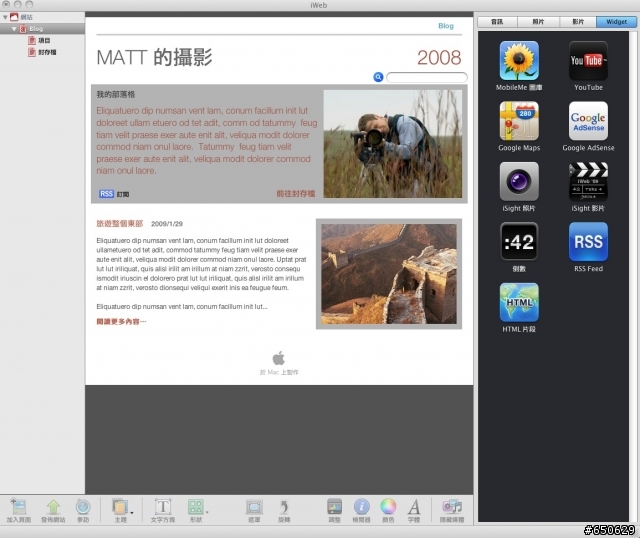This screenshot has width=640, height=538.
Task: Open the Shapes dropdown arrow next to 形狀
Action: tap(207, 512)
